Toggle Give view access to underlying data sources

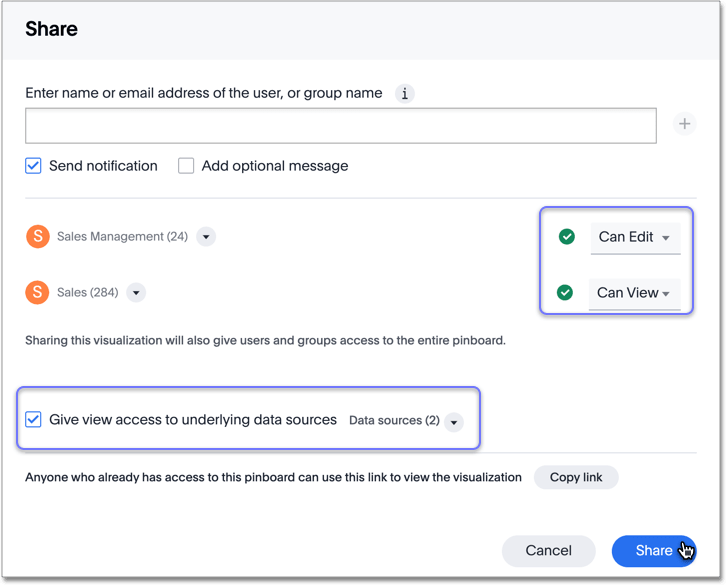click(34, 420)
